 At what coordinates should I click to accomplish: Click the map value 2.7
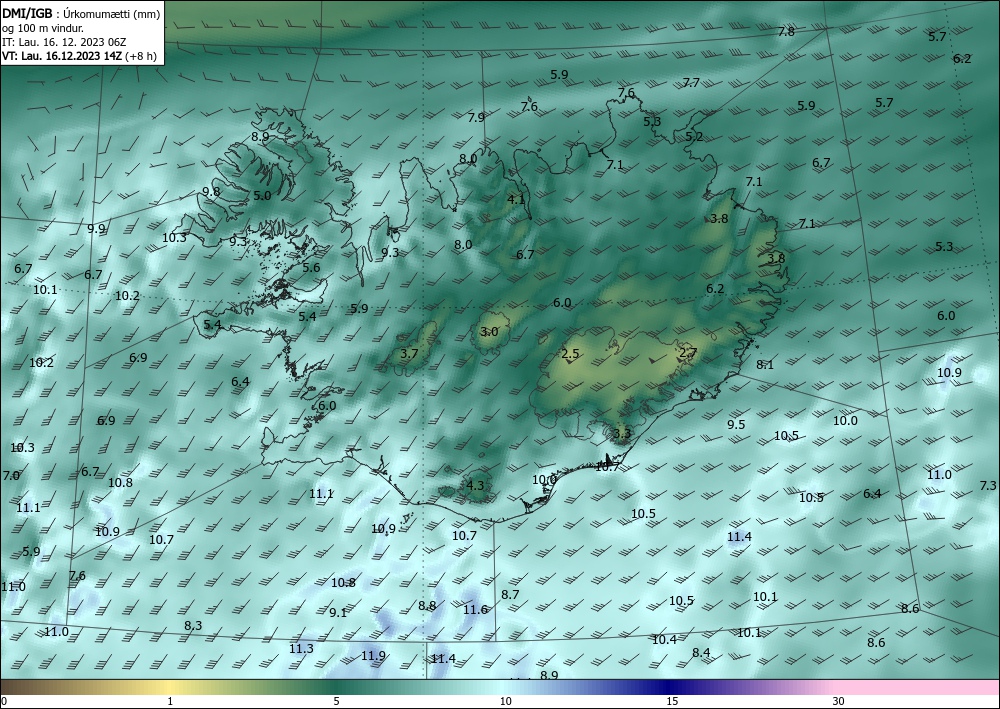[688, 352]
